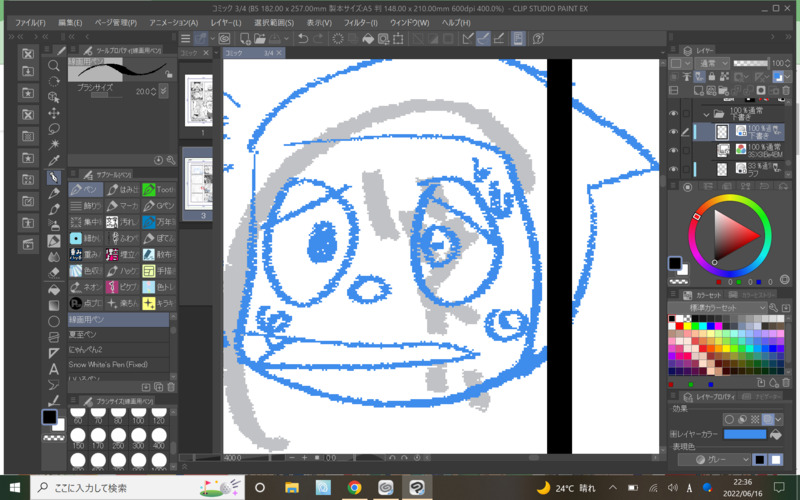Toggle Snap to Special Ruler in the command bar

pos(483,38)
